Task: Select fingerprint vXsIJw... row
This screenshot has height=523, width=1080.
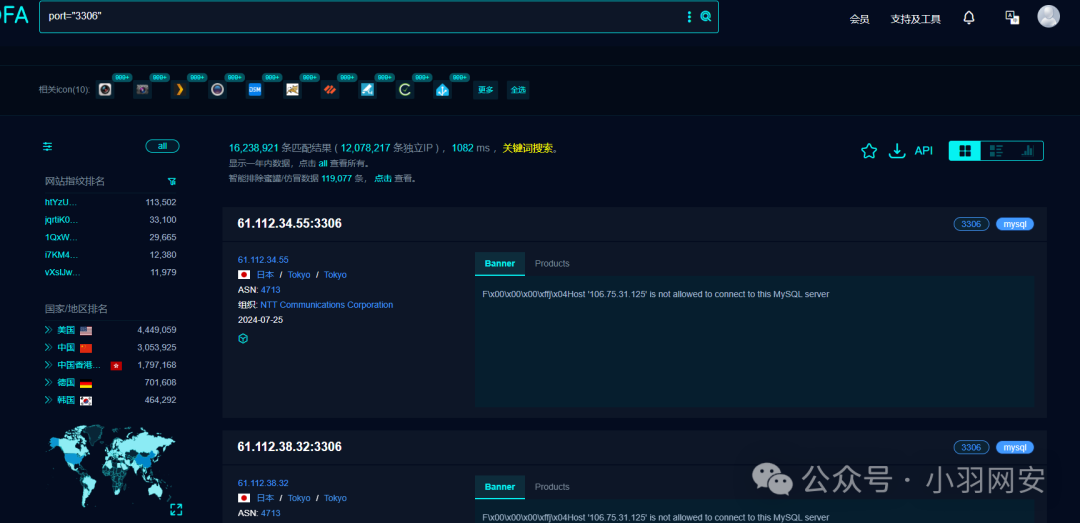Action: pyautogui.click(x=110, y=272)
